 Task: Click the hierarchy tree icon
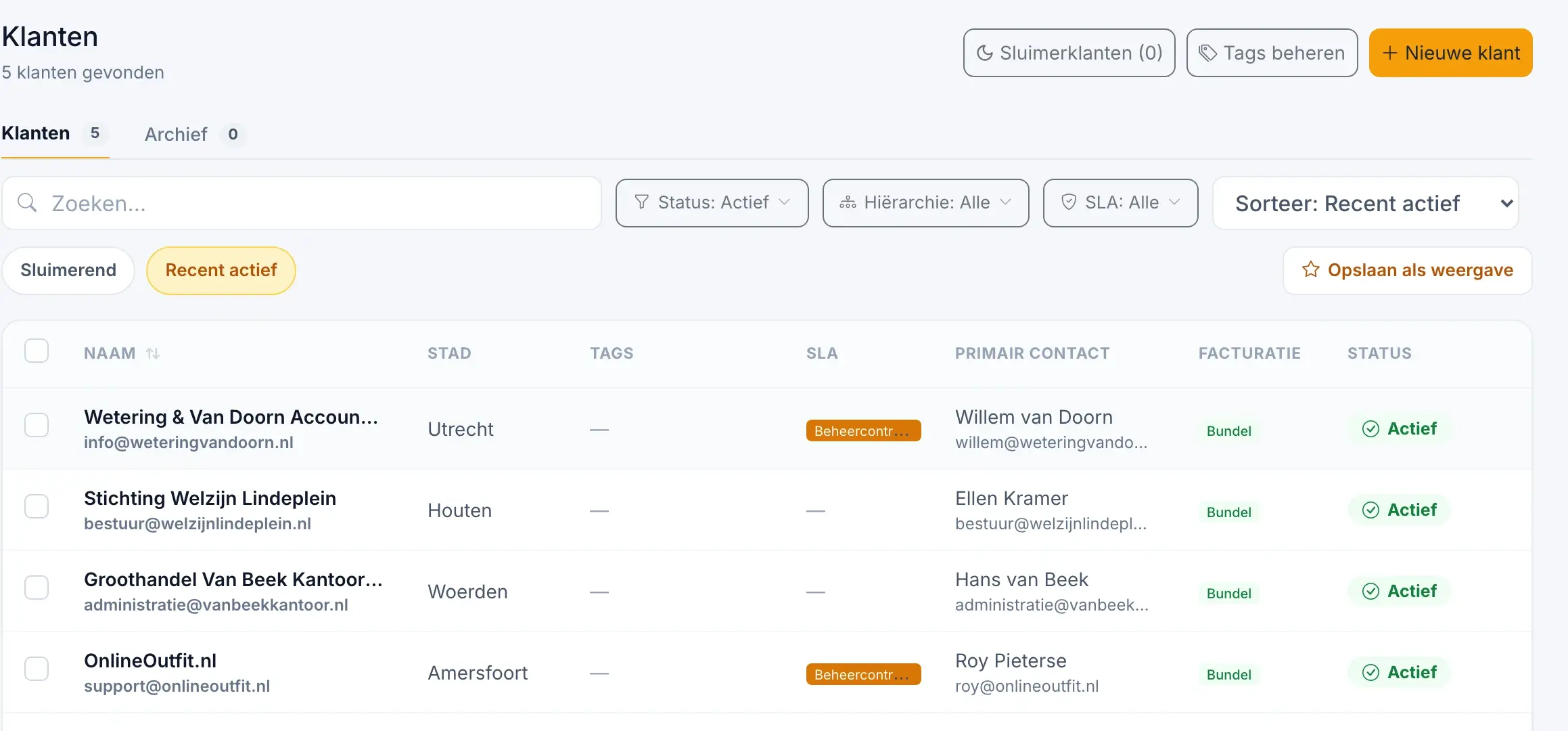click(848, 202)
